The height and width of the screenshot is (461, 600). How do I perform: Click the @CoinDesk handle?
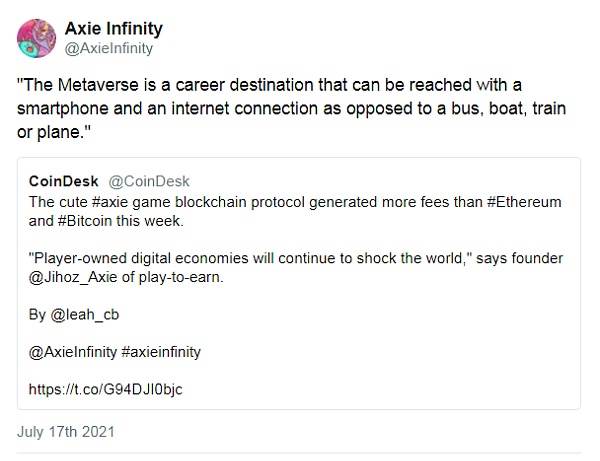tap(149, 181)
